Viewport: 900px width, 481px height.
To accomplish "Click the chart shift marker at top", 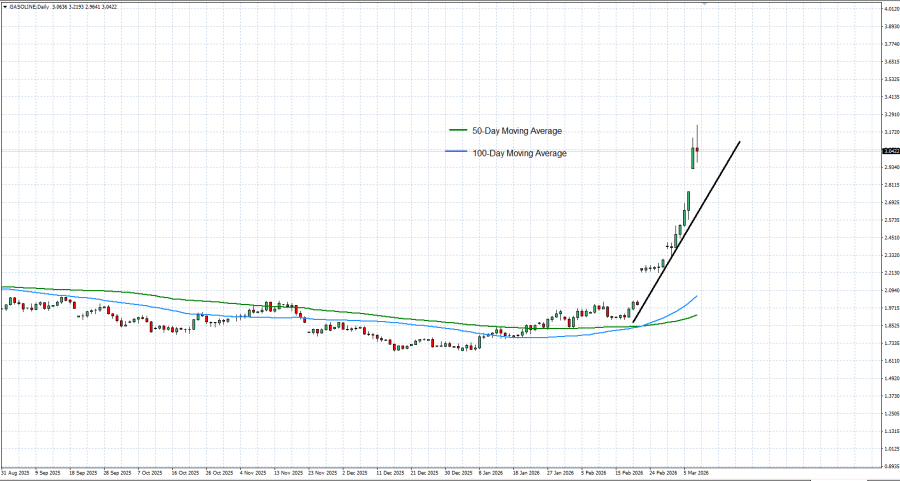I will 704,4.
